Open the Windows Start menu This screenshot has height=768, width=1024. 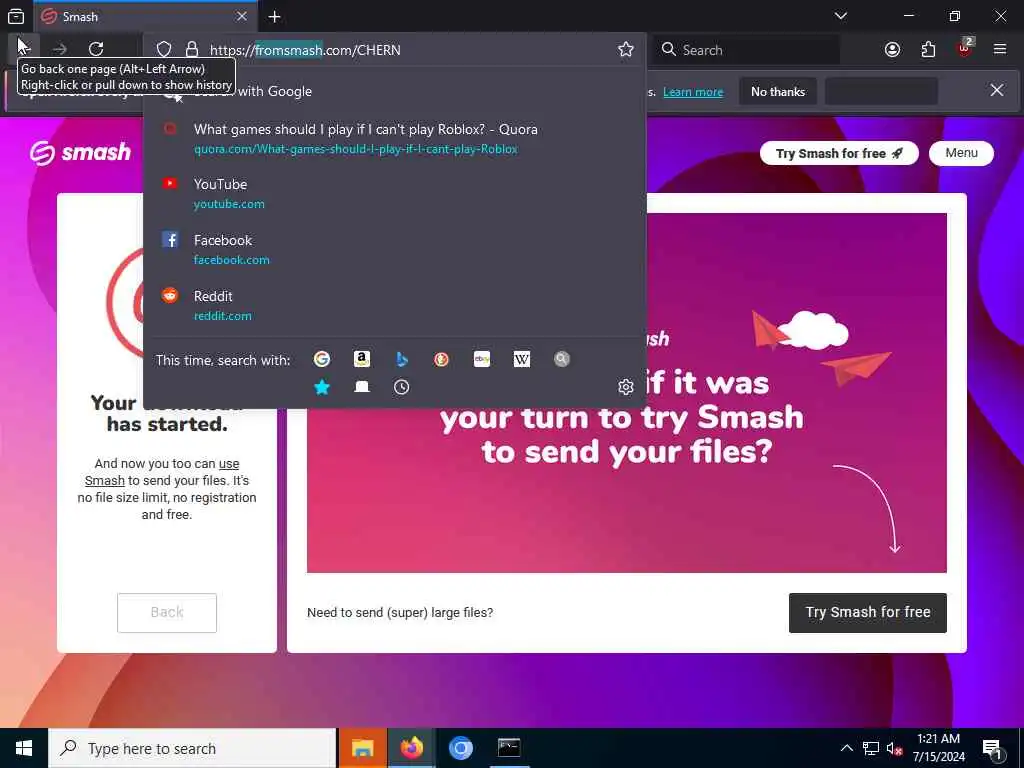point(24,748)
